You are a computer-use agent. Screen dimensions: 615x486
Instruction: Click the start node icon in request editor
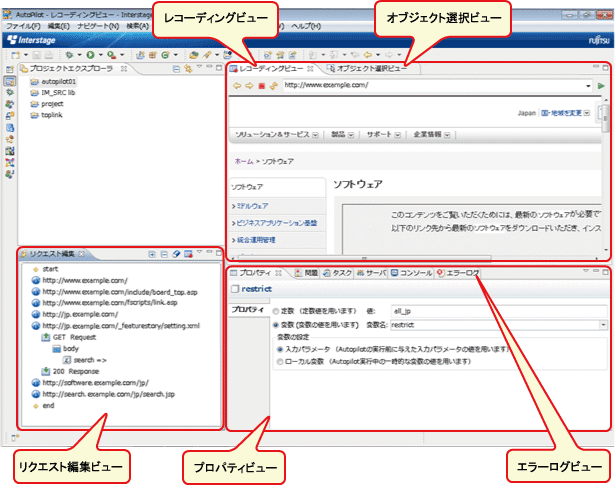tap(35, 269)
